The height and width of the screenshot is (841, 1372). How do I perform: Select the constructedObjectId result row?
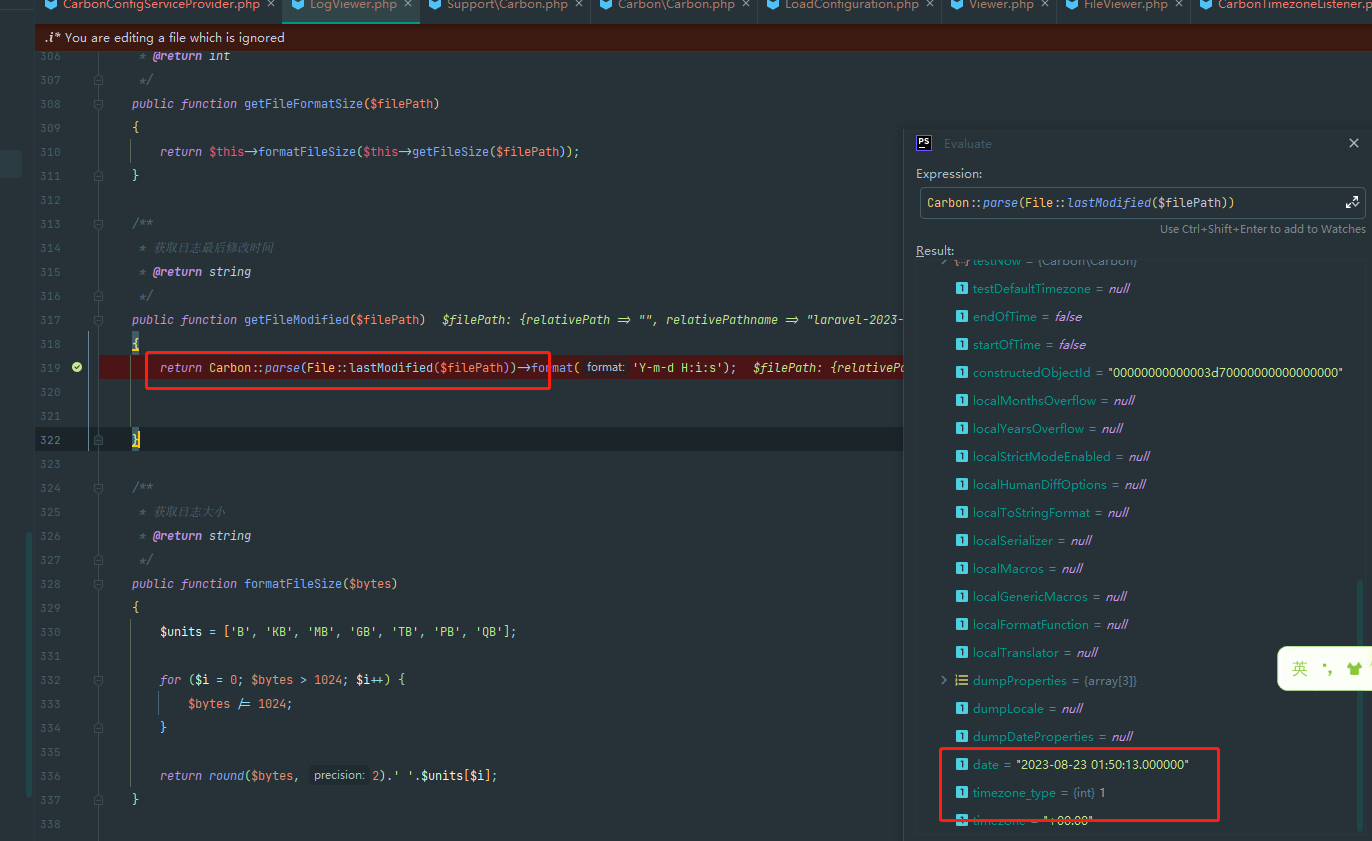[x=1135, y=372]
